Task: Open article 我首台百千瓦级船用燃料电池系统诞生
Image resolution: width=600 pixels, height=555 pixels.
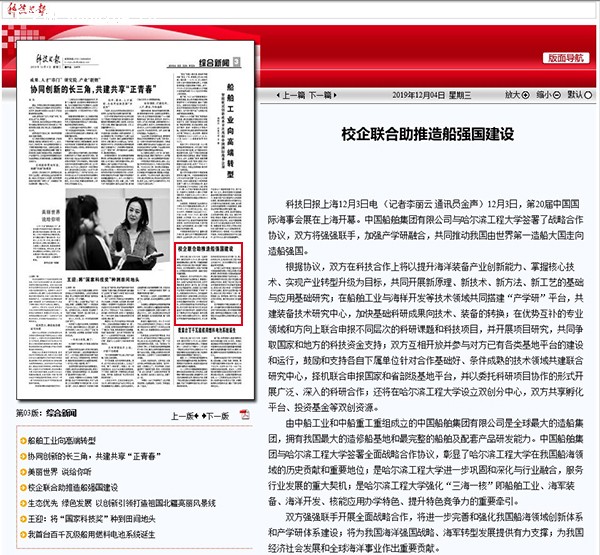Action: point(91,534)
